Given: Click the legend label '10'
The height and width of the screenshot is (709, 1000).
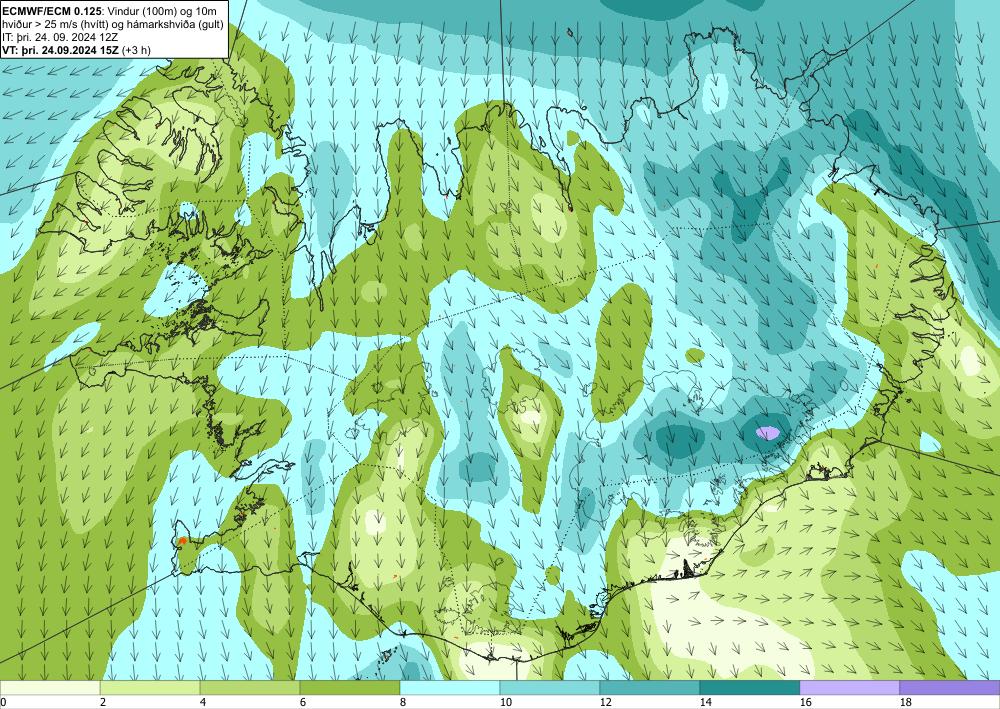Looking at the screenshot, I should click(x=505, y=702).
